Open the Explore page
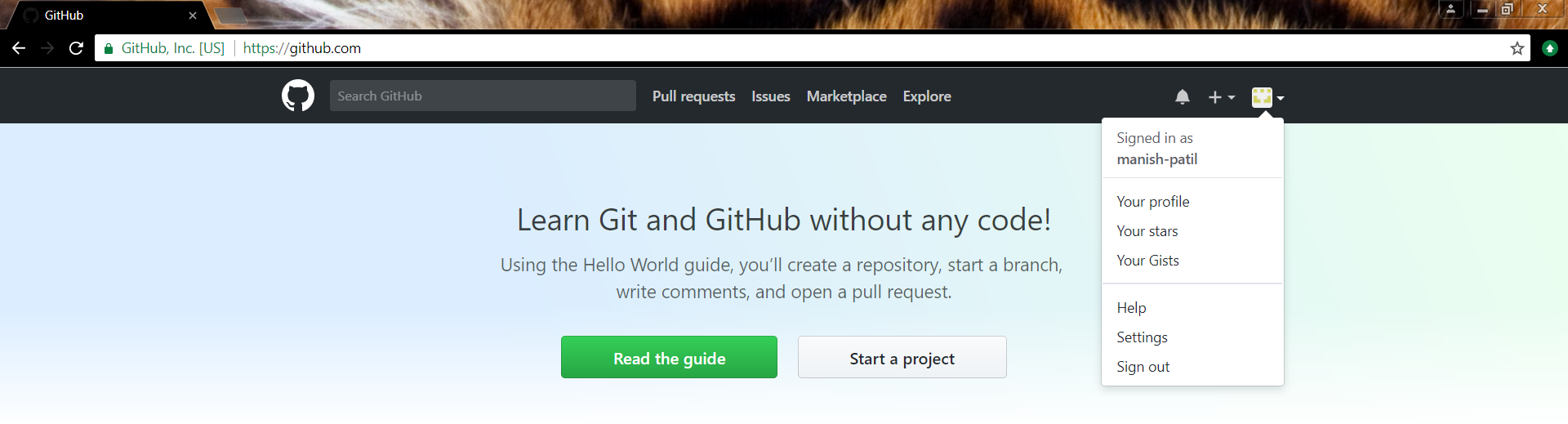 [926, 96]
